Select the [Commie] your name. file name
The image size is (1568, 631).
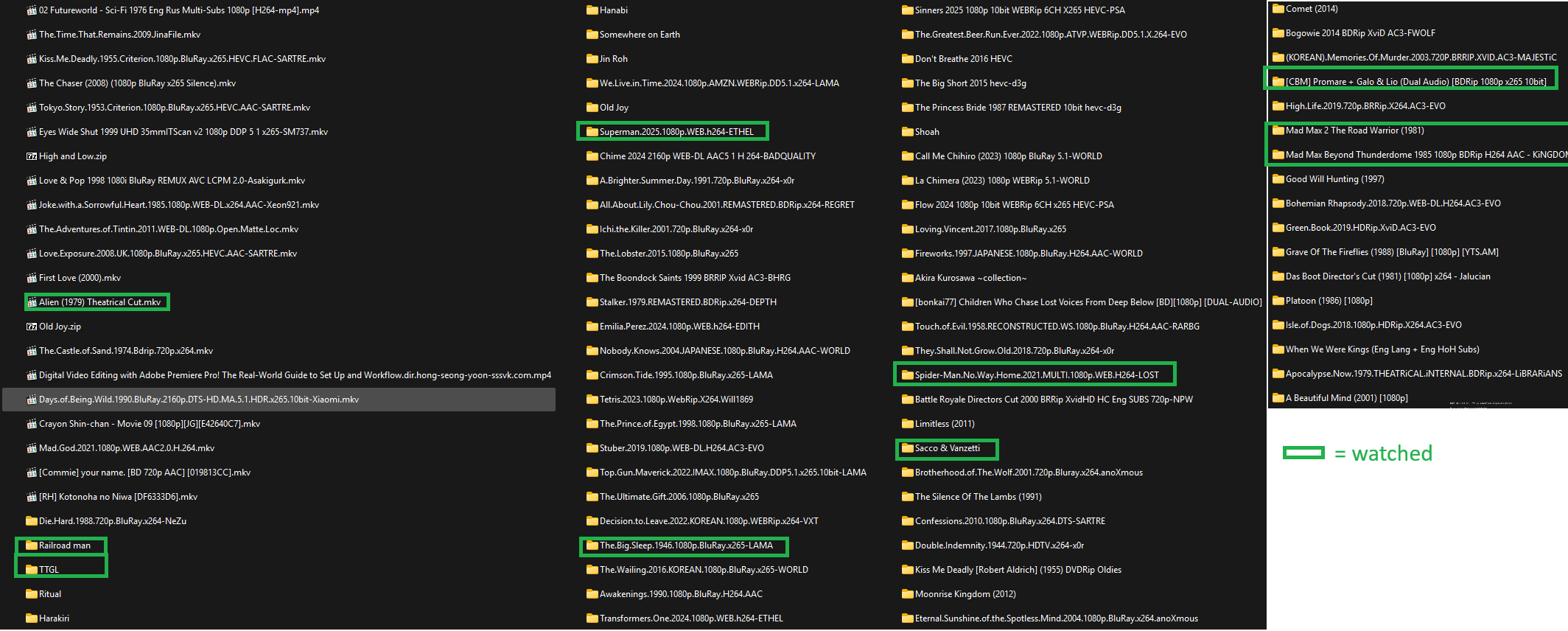pos(144,473)
